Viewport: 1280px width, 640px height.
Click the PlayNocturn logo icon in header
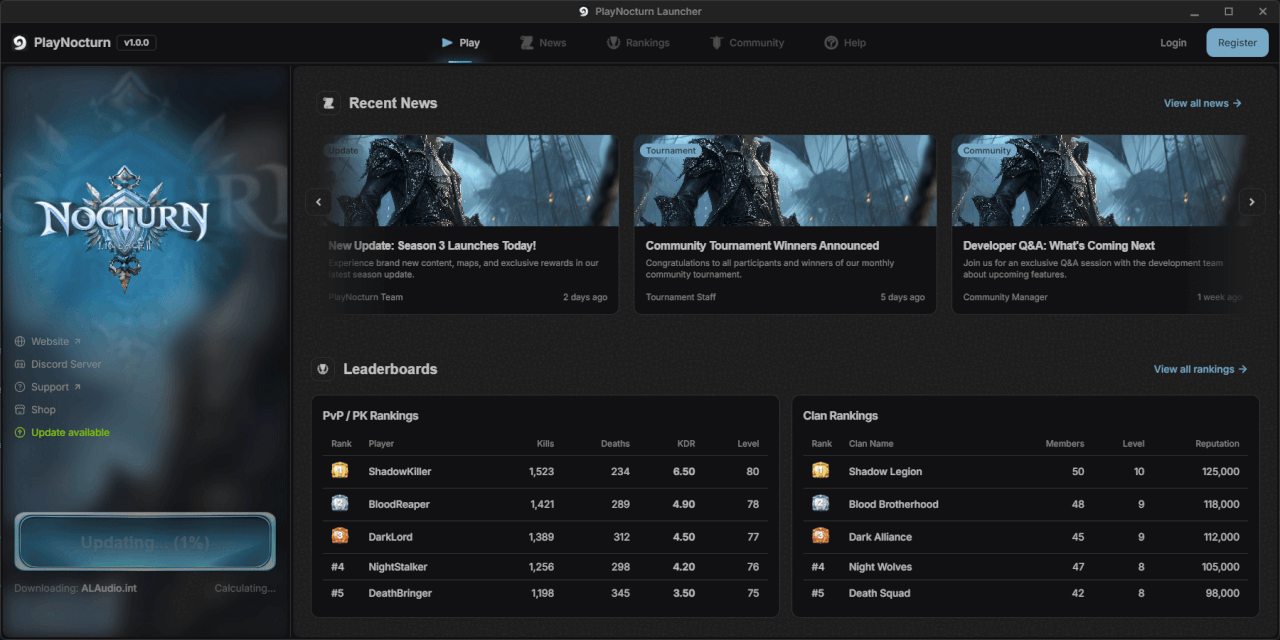20,43
